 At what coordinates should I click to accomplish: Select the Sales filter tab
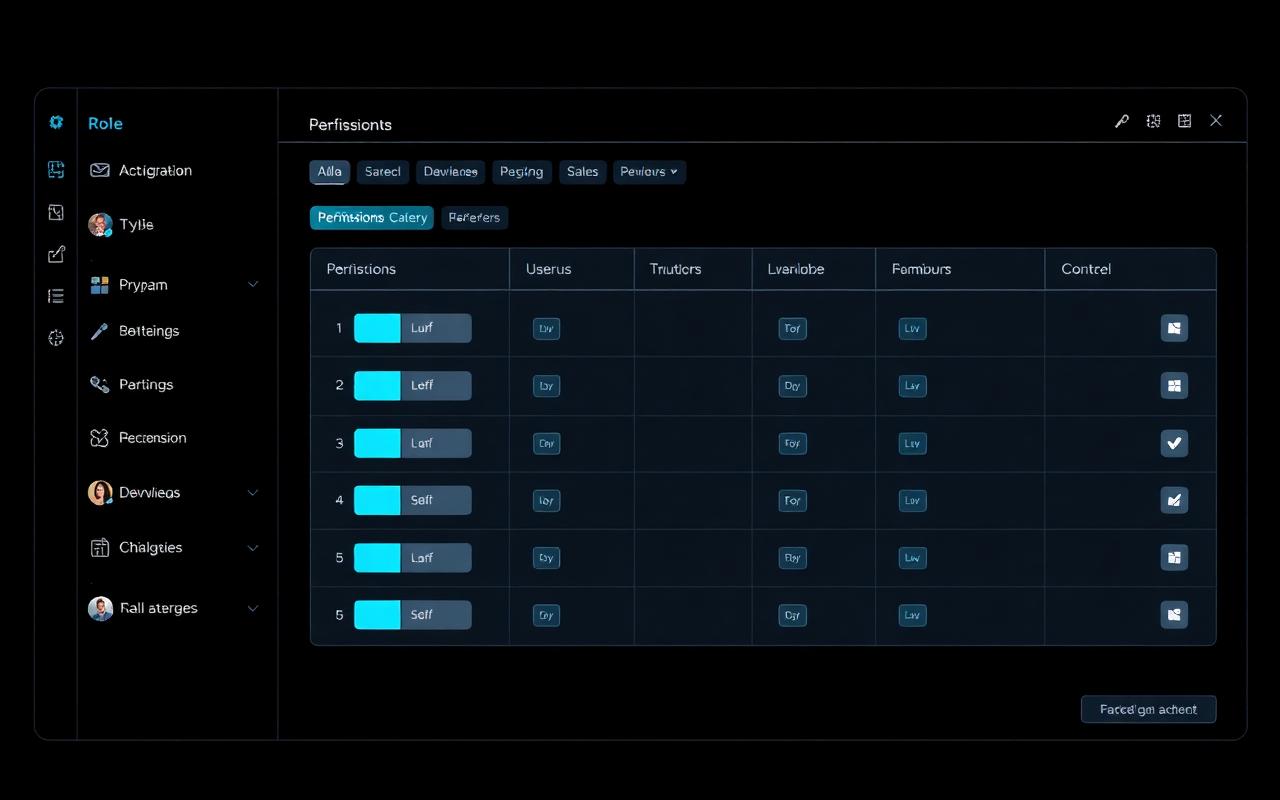583,172
